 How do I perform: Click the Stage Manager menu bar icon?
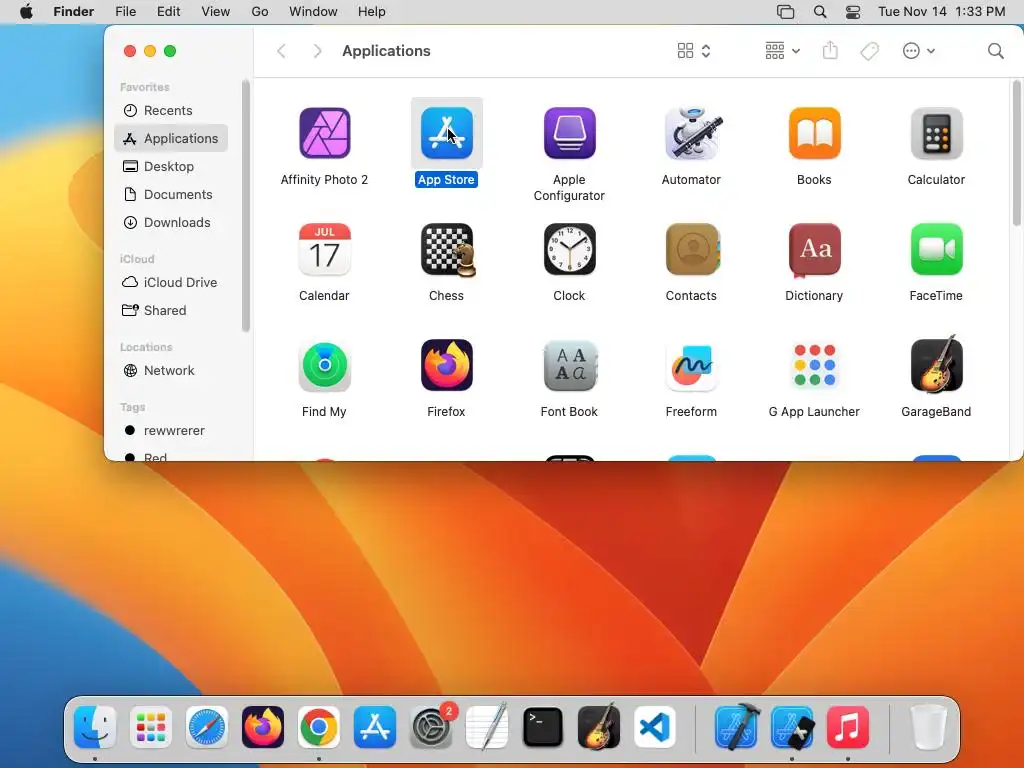click(x=786, y=12)
